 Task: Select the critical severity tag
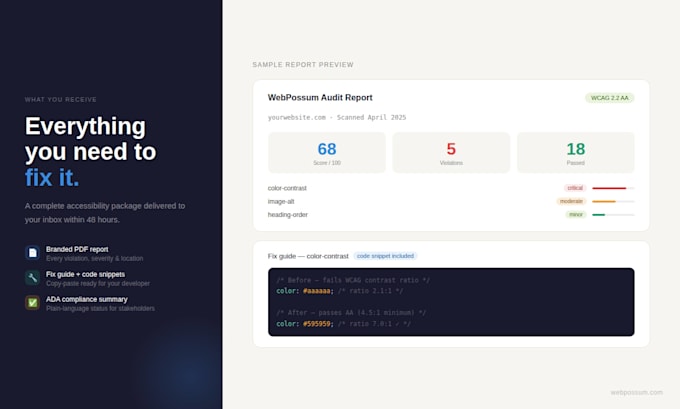pyautogui.click(x=575, y=188)
